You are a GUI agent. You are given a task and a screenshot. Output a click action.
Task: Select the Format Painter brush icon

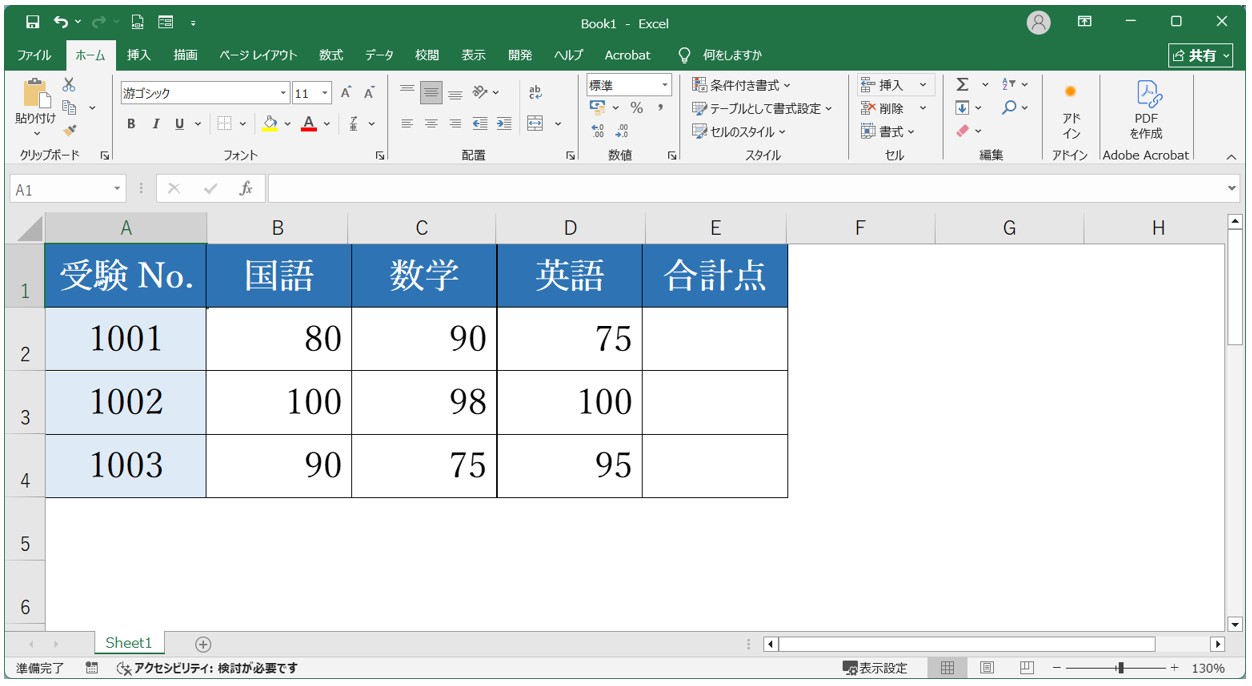(x=69, y=130)
